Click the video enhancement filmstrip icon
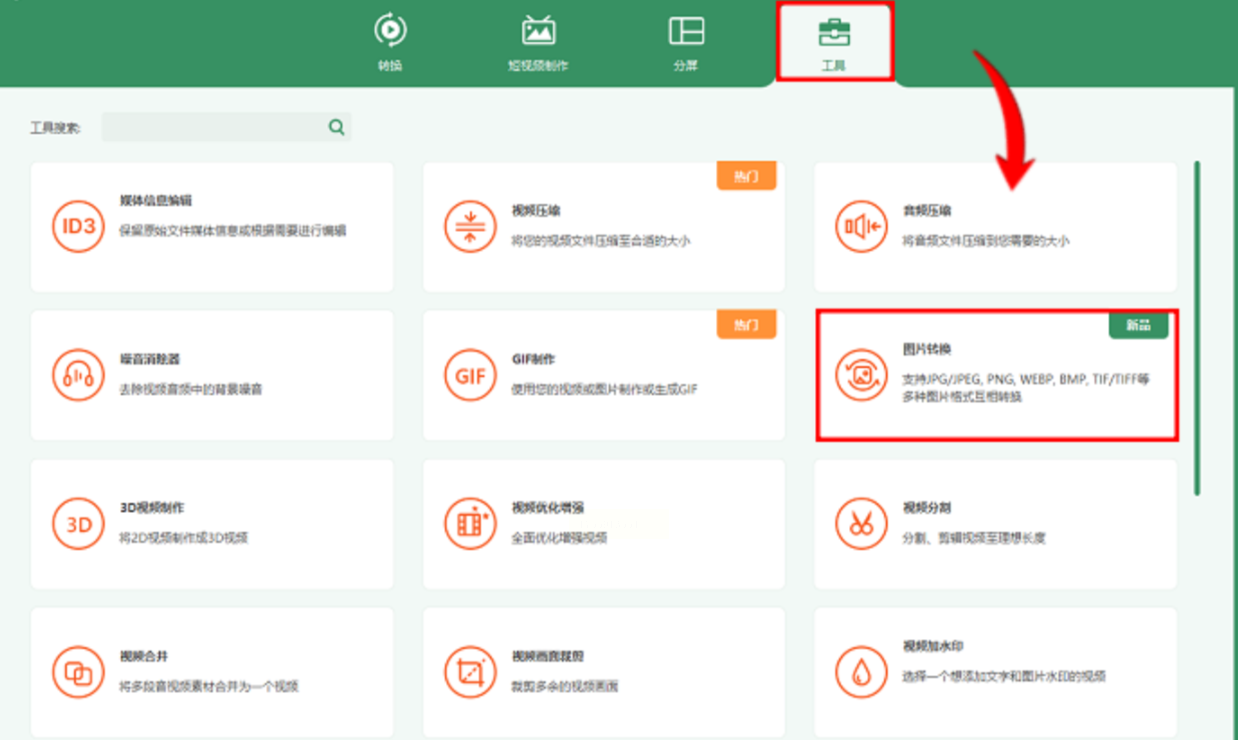 pos(470,524)
